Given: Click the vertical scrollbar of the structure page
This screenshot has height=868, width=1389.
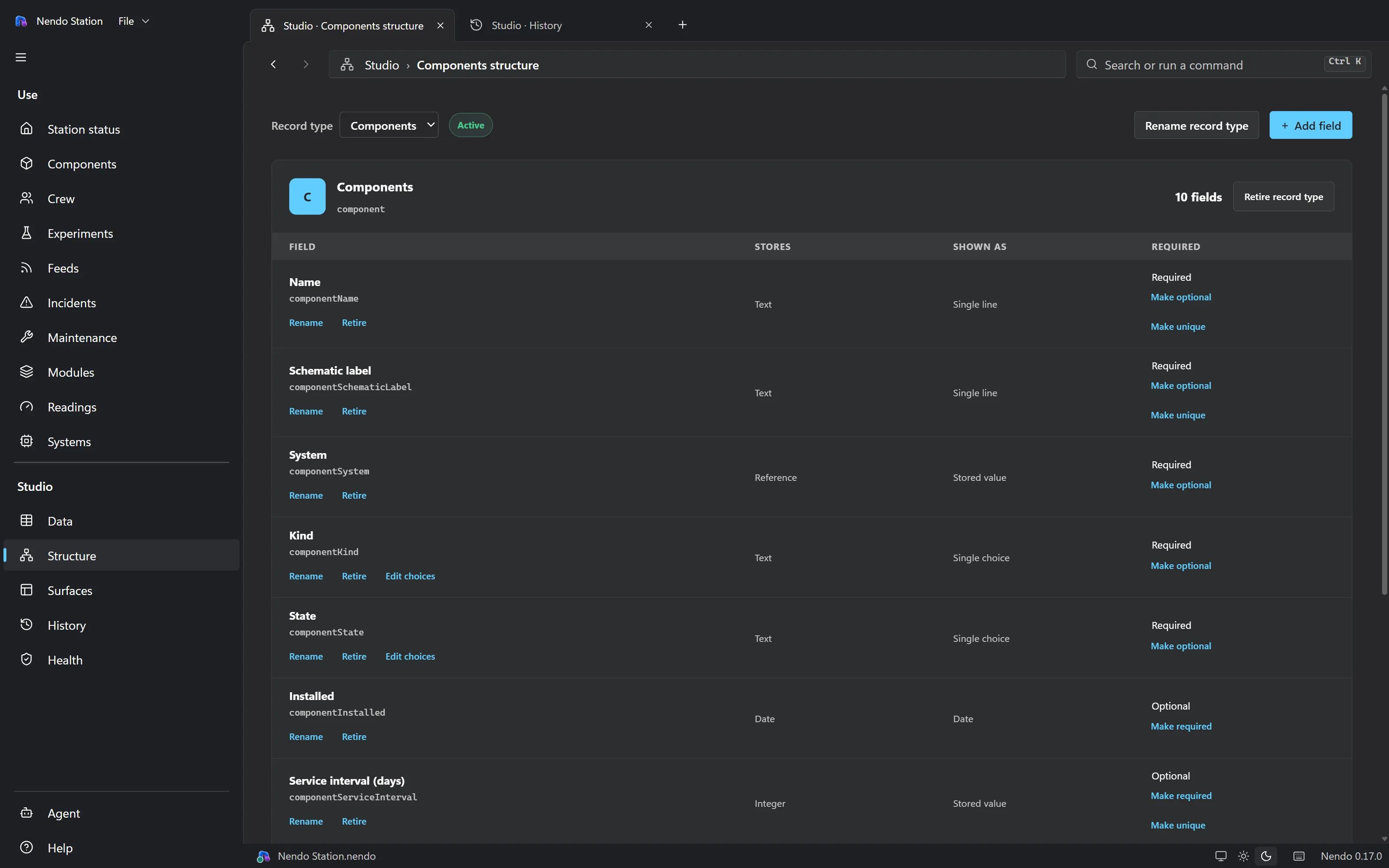Looking at the screenshot, I should (1384, 345).
